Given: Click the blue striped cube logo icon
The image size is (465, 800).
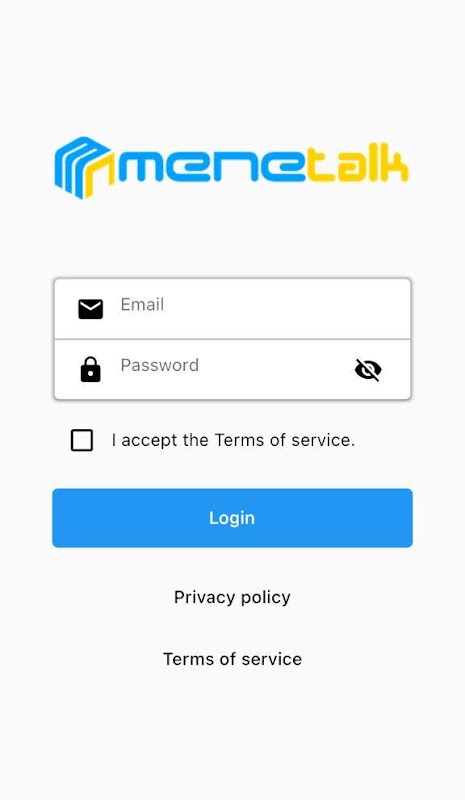Looking at the screenshot, I should 84,167.
